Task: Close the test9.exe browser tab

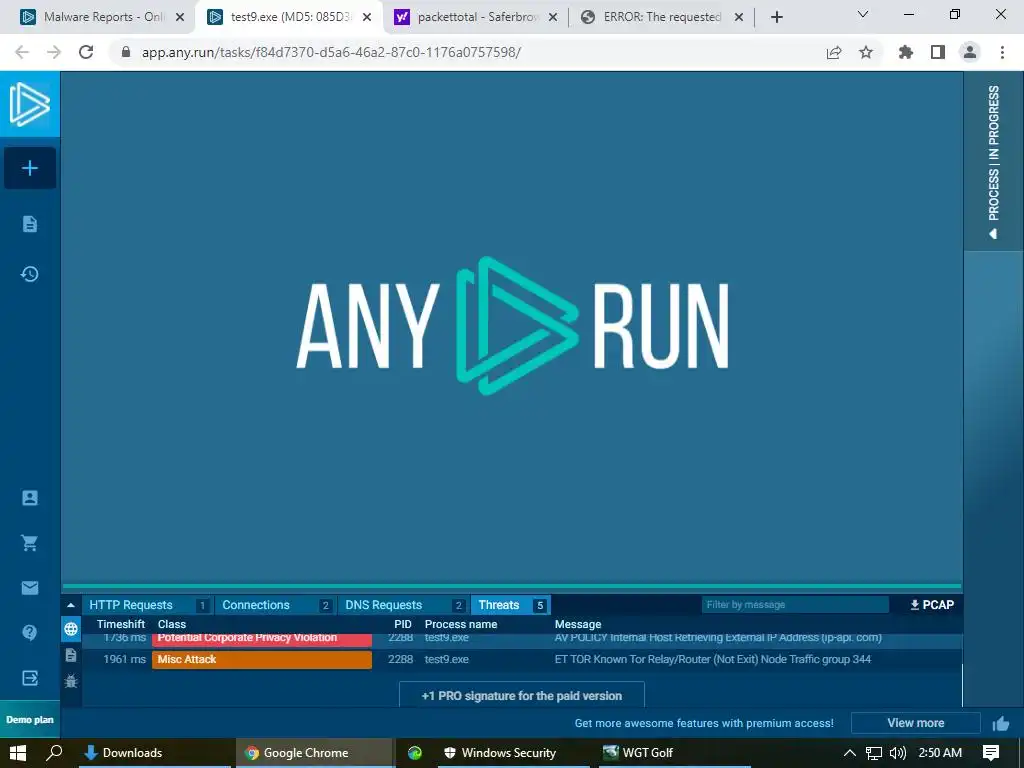Action: pyautogui.click(x=367, y=18)
